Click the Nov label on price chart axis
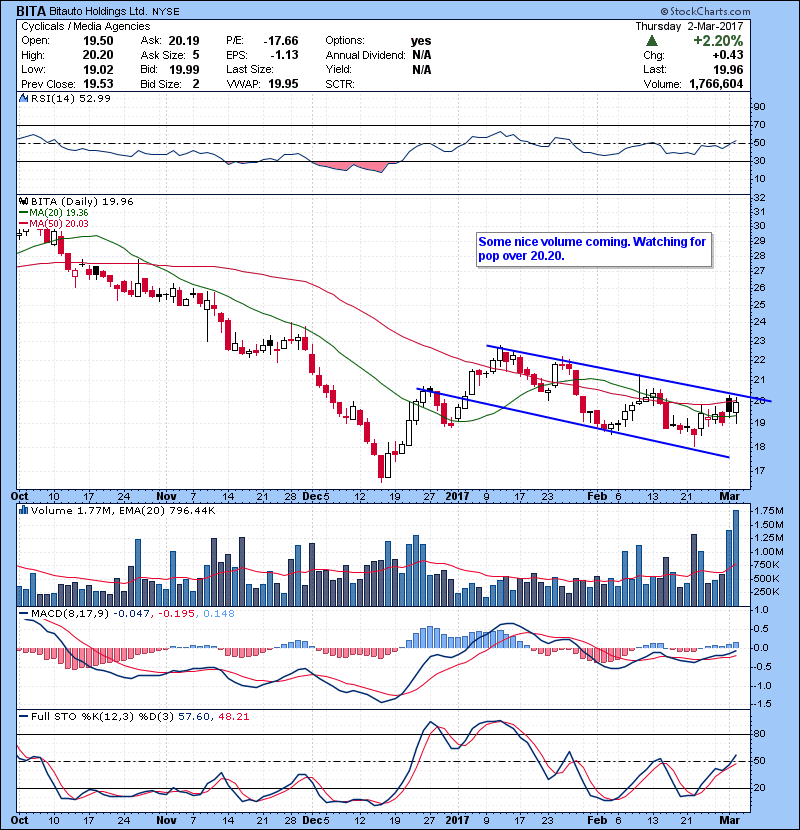 click(166, 496)
